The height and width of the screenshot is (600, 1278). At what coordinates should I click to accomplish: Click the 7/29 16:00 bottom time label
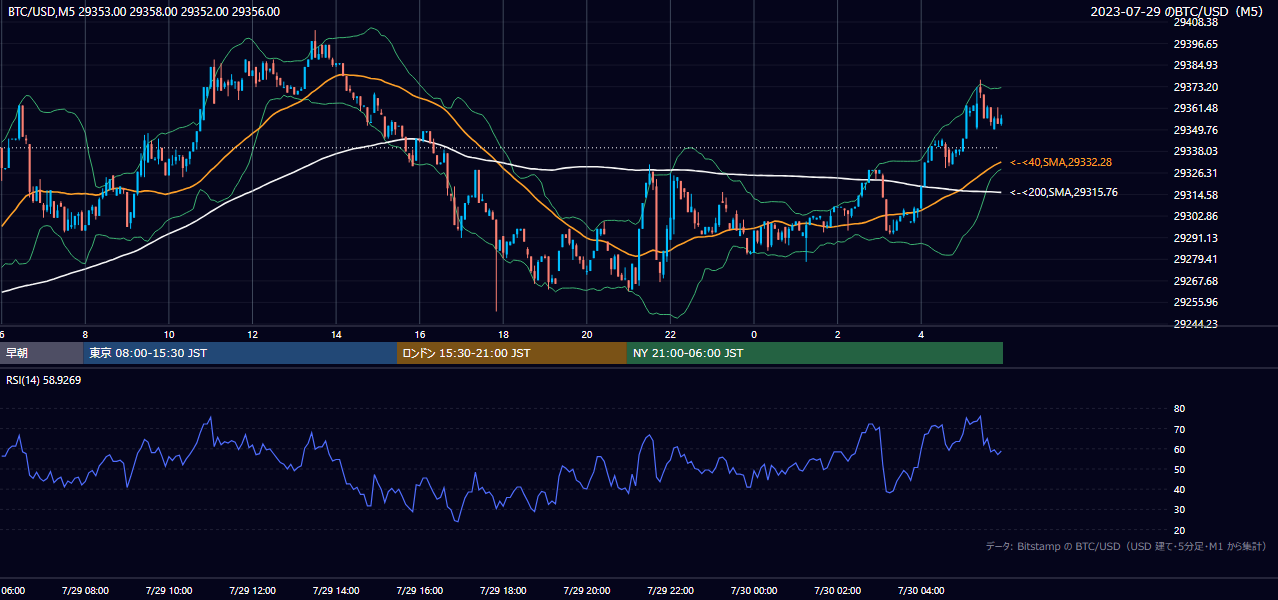[419, 590]
